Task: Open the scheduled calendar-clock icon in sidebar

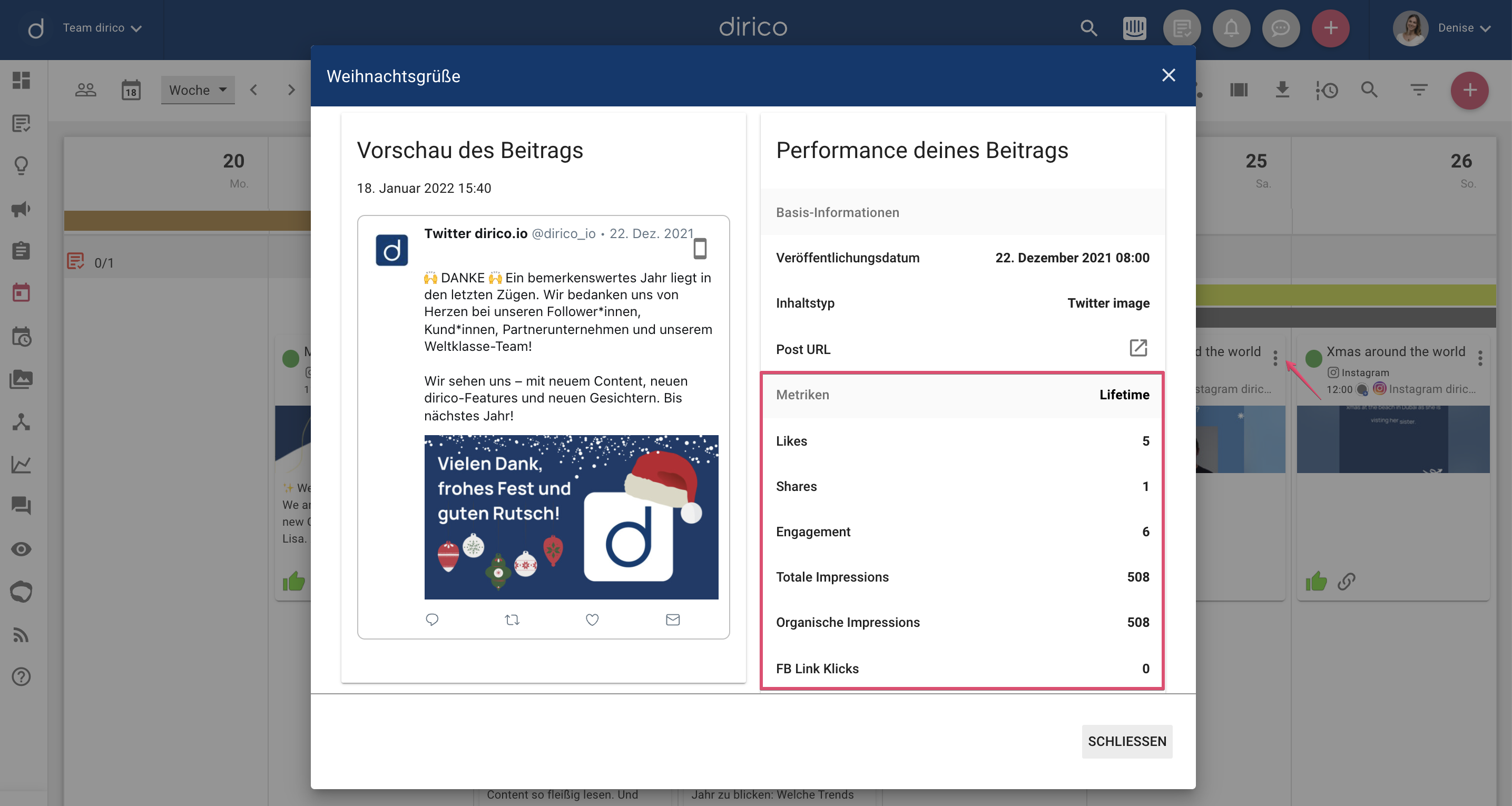Action: (x=21, y=337)
